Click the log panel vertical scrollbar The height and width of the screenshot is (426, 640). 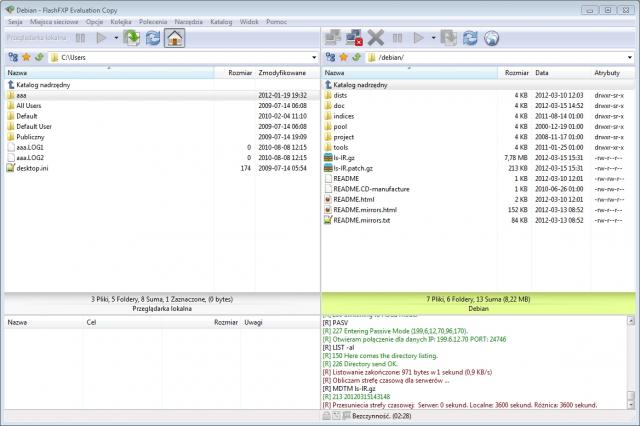pos(631,360)
